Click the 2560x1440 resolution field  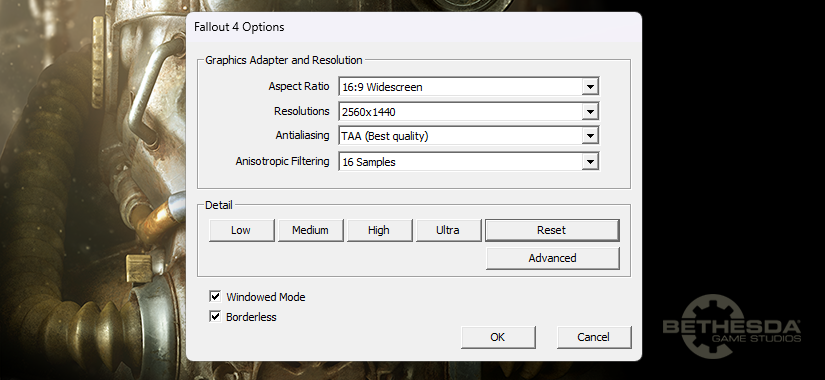460,112
